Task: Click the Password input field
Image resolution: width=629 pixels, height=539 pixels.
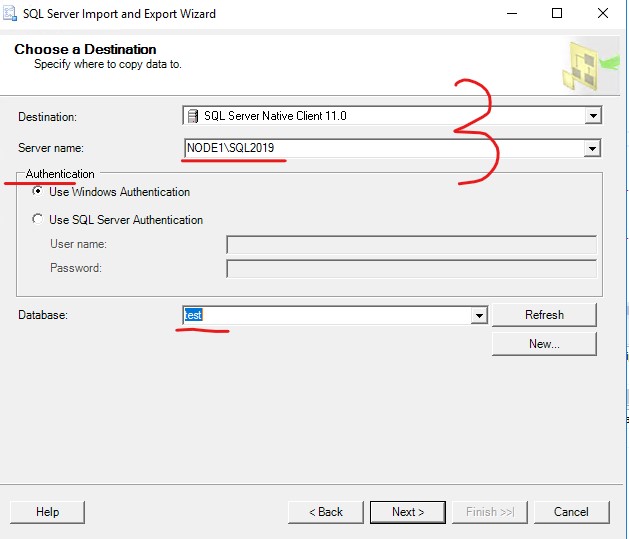Action: point(411,268)
